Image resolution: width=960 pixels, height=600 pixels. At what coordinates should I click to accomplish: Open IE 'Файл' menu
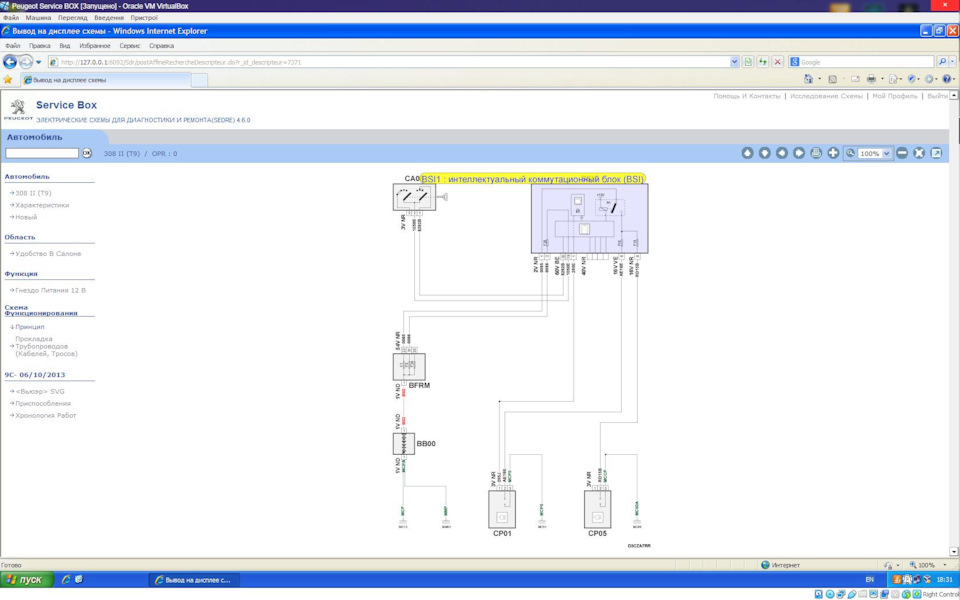[x=13, y=46]
